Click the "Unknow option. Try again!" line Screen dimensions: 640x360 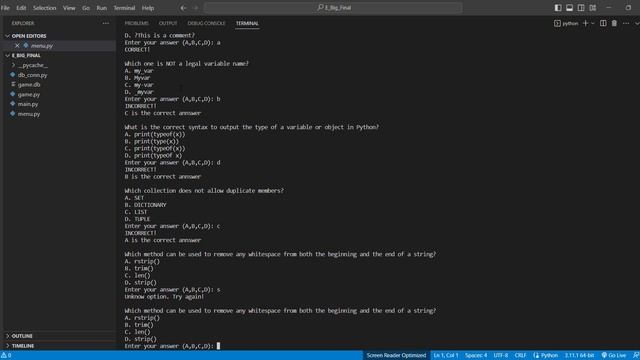164,297
